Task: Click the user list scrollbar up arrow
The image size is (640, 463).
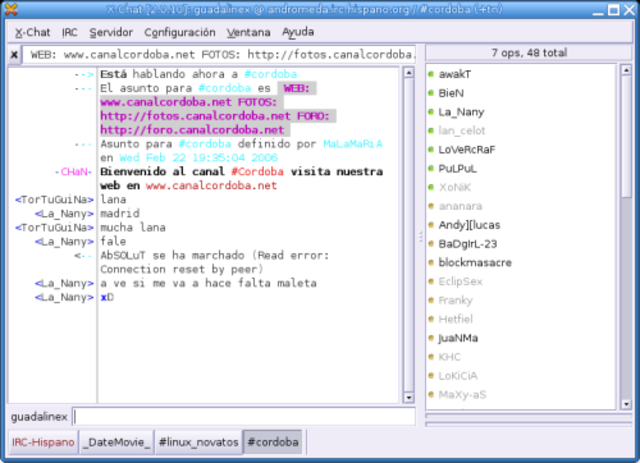Action: [x=627, y=70]
